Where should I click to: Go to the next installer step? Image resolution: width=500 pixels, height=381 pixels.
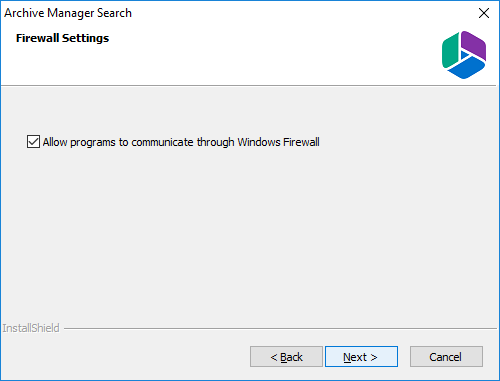[361, 357]
